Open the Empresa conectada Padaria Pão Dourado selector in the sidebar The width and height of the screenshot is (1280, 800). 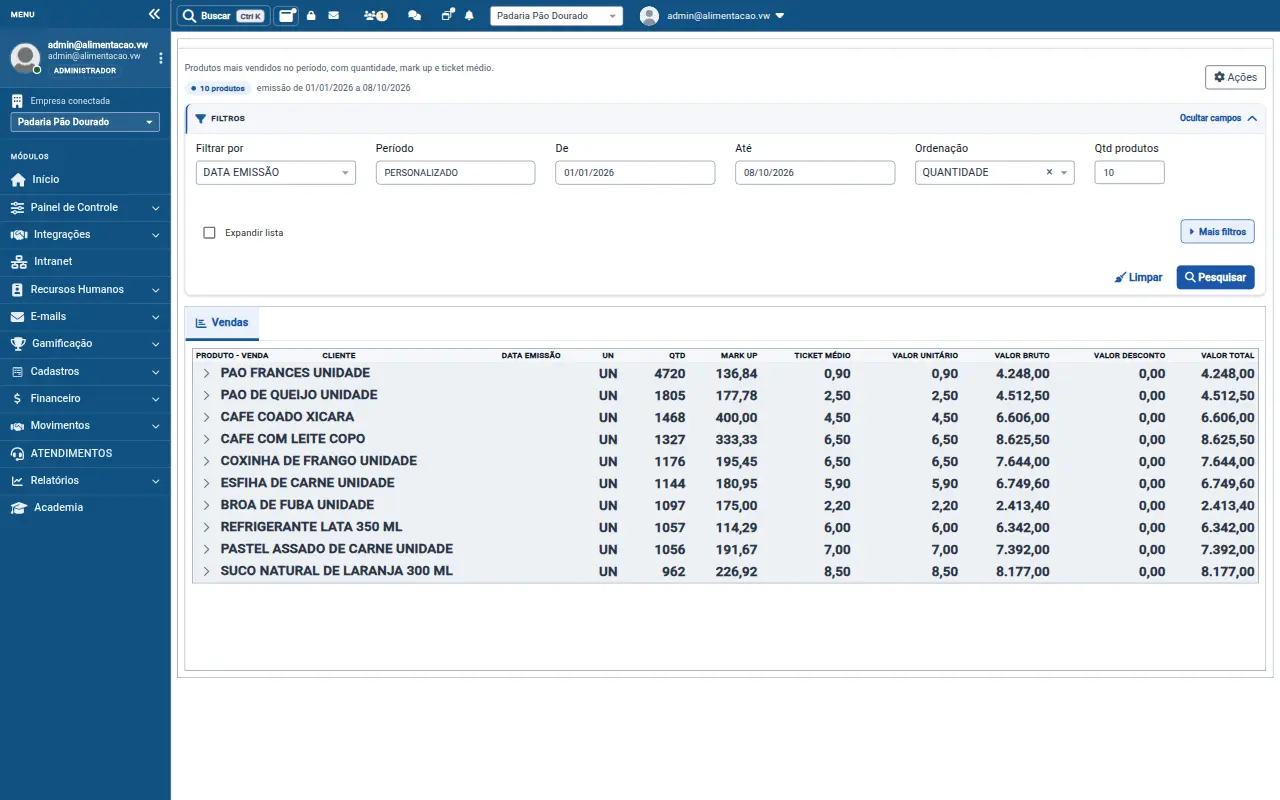[85, 122]
